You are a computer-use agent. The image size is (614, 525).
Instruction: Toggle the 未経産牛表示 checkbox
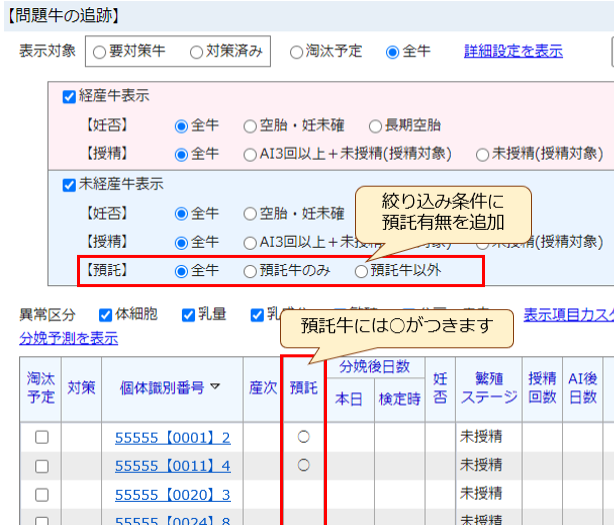(x=69, y=185)
